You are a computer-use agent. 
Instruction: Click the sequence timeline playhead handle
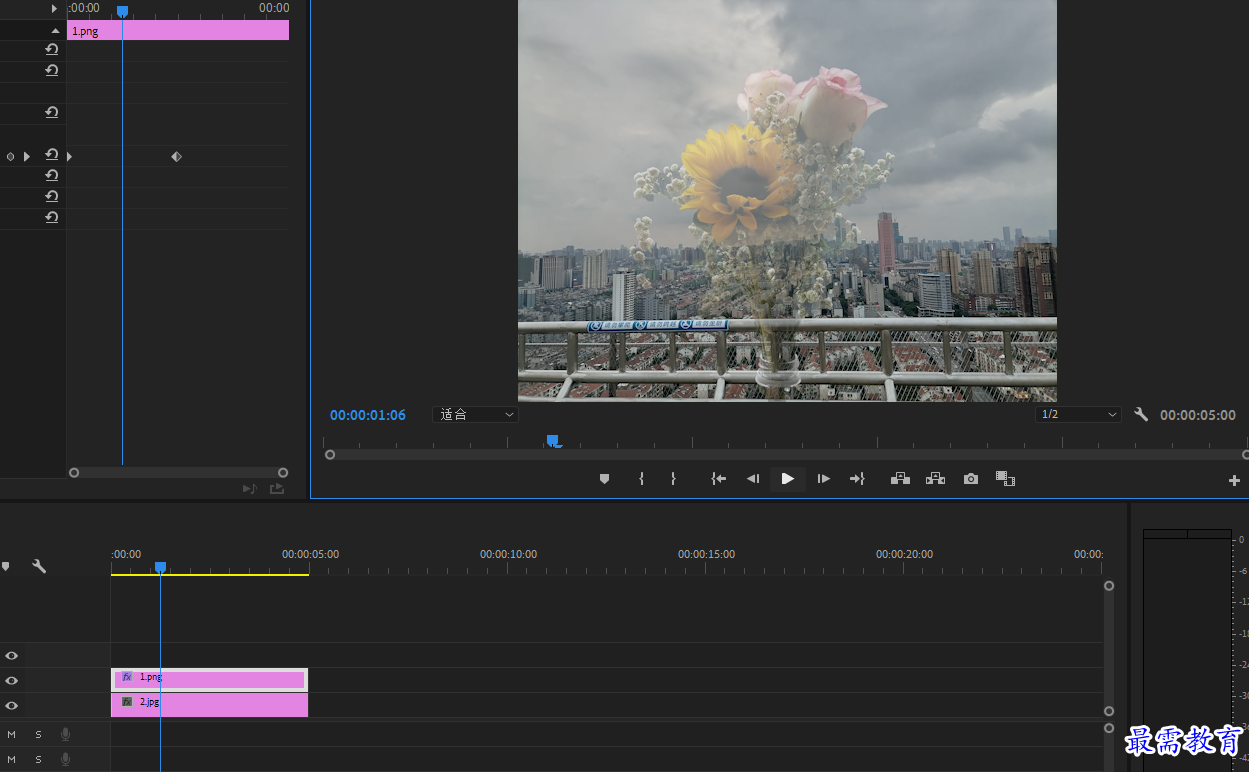(x=160, y=567)
